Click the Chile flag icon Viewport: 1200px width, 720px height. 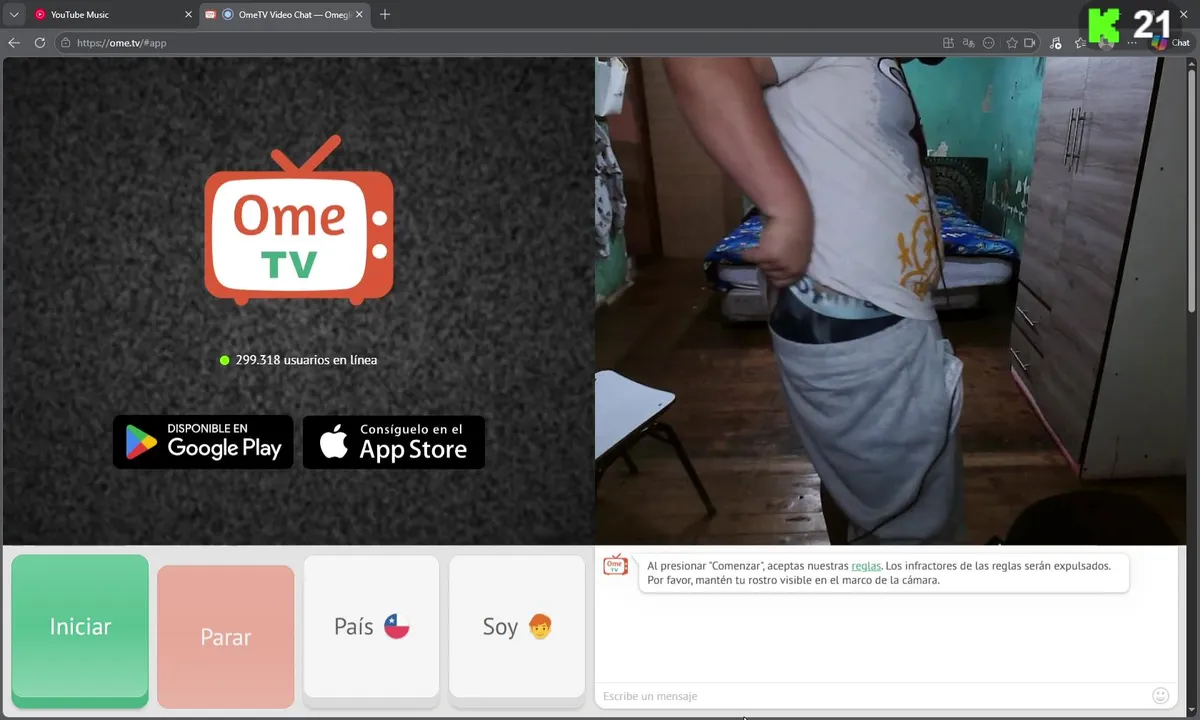point(397,627)
